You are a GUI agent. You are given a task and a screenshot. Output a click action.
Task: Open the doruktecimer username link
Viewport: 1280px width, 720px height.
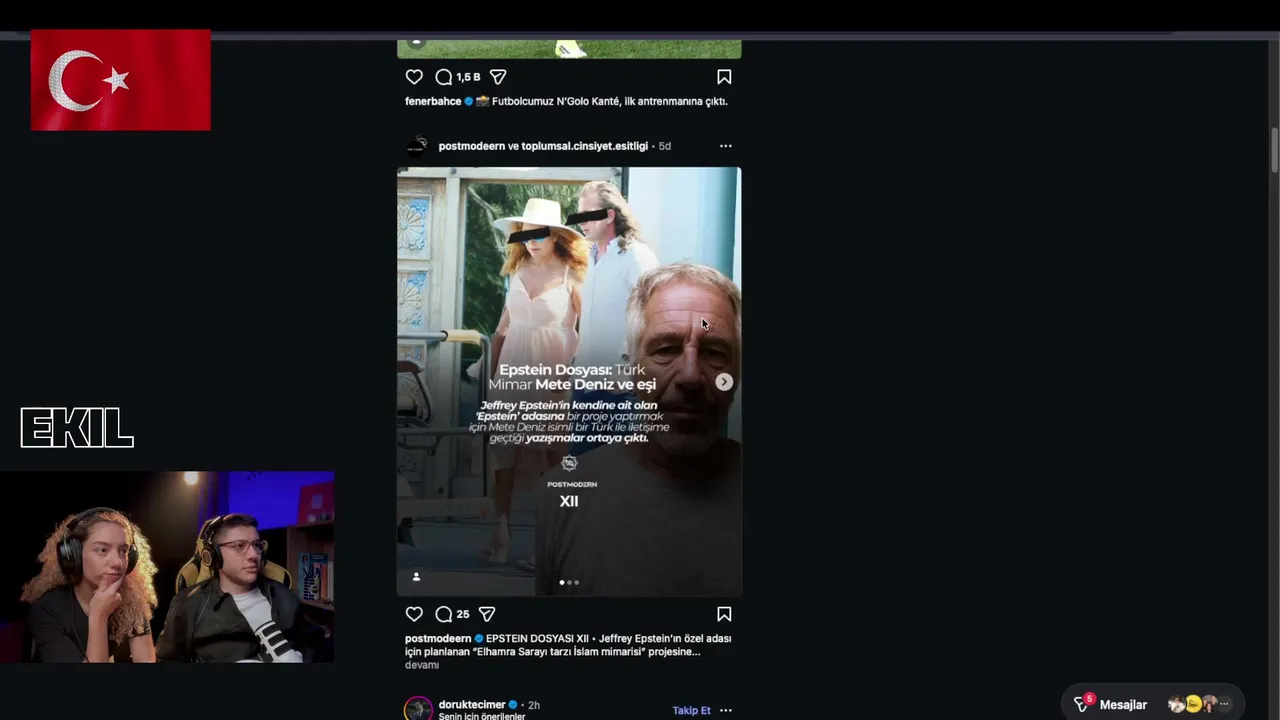pyautogui.click(x=472, y=704)
